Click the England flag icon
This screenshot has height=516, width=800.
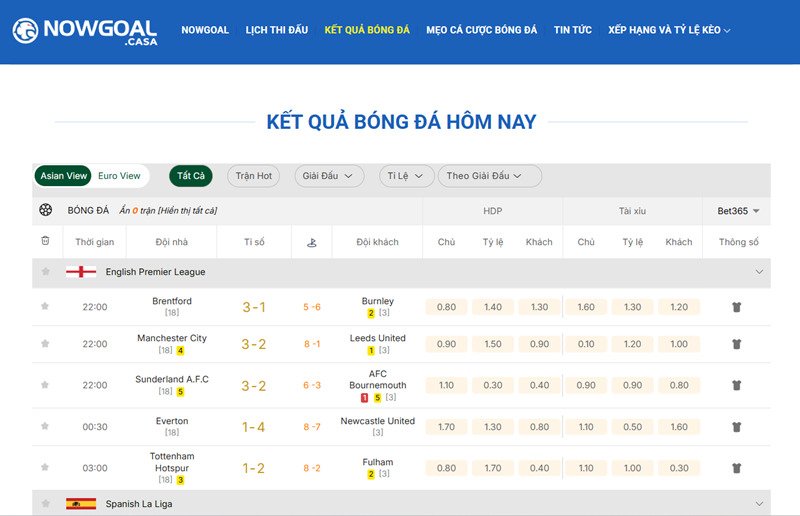(81, 272)
